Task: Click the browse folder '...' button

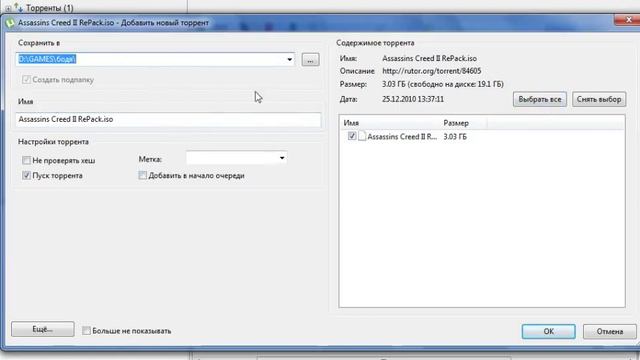Action: click(310, 60)
